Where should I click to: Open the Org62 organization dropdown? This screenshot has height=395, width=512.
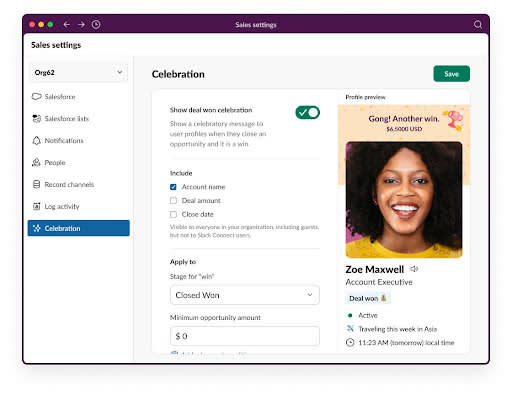click(79, 72)
